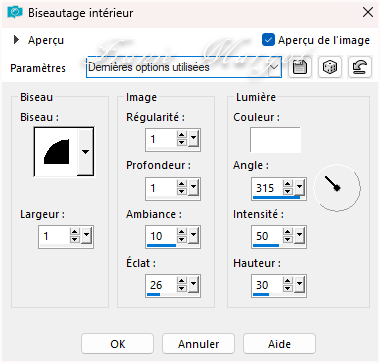Expand the Aperçu preview triangle
This screenshot has width=380, height=363.
(16, 40)
